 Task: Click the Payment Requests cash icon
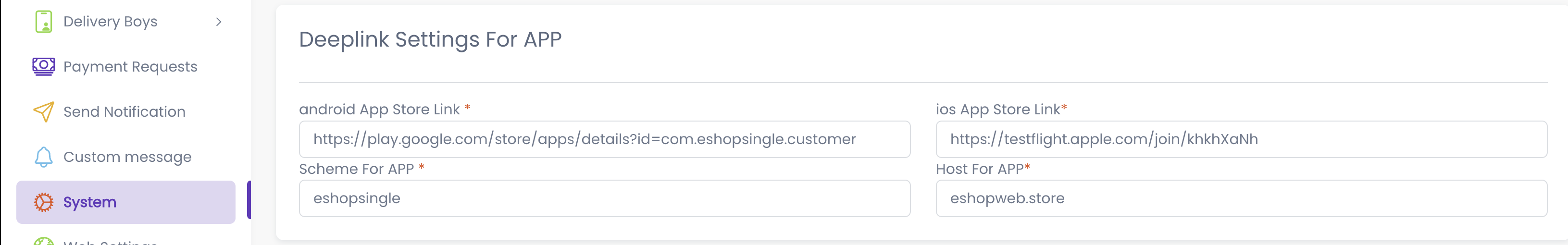point(43,66)
